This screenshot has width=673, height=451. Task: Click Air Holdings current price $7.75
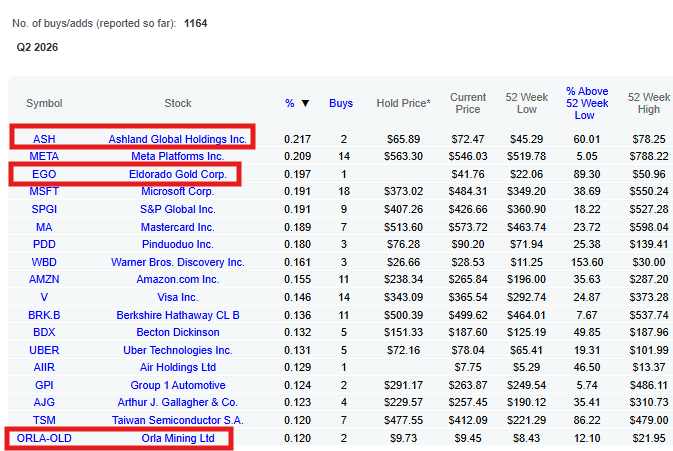pos(468,368)
